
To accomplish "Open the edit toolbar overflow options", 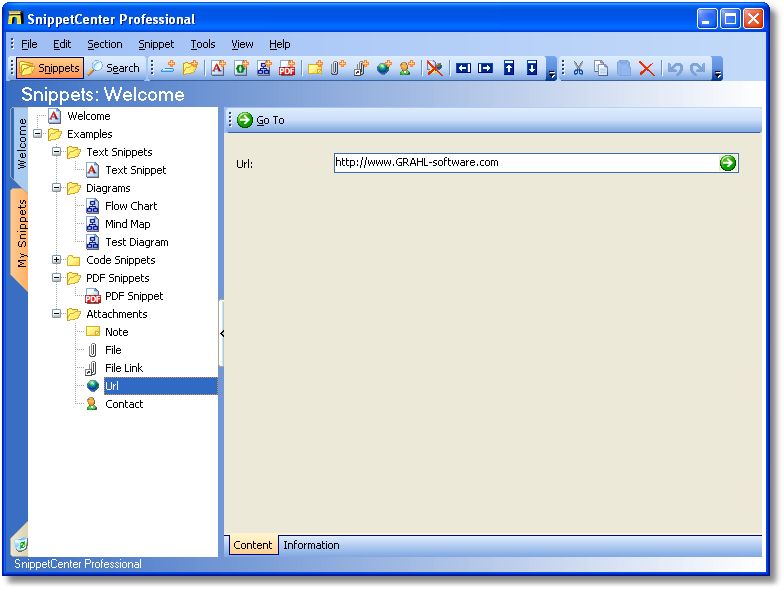I will [x=718, y=69].
